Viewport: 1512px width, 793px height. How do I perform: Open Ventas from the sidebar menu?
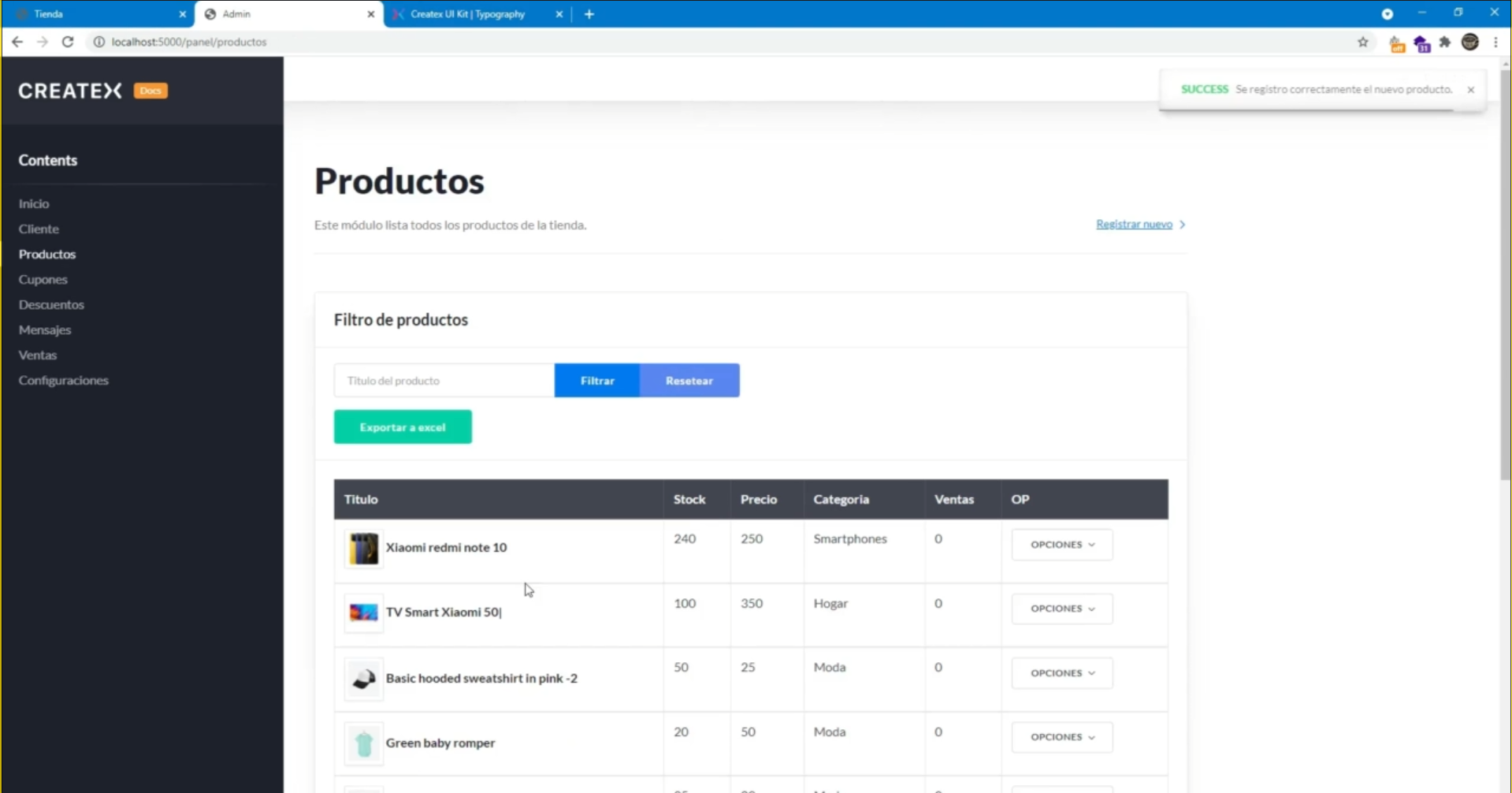coord(38,355)
